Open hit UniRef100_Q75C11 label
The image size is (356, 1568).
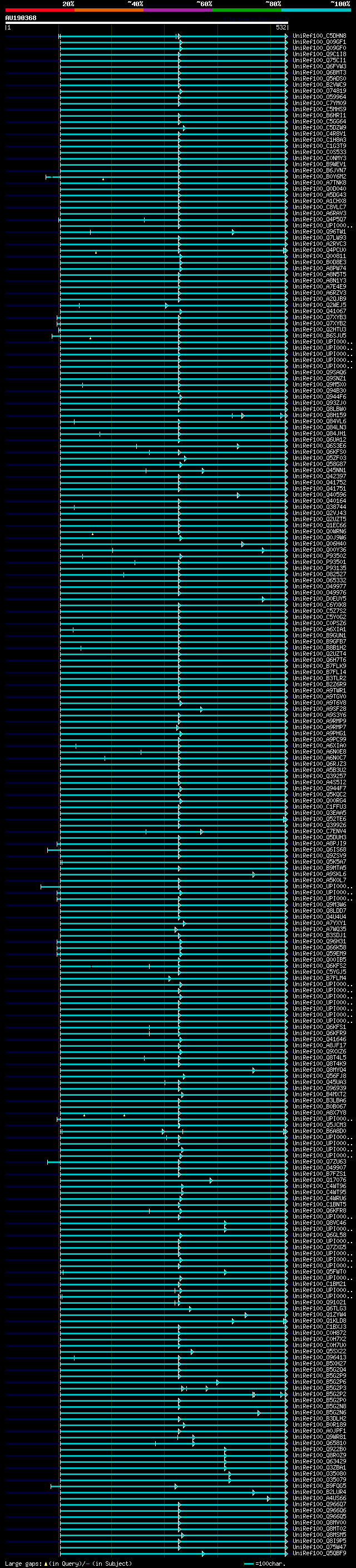coord(319,60)
